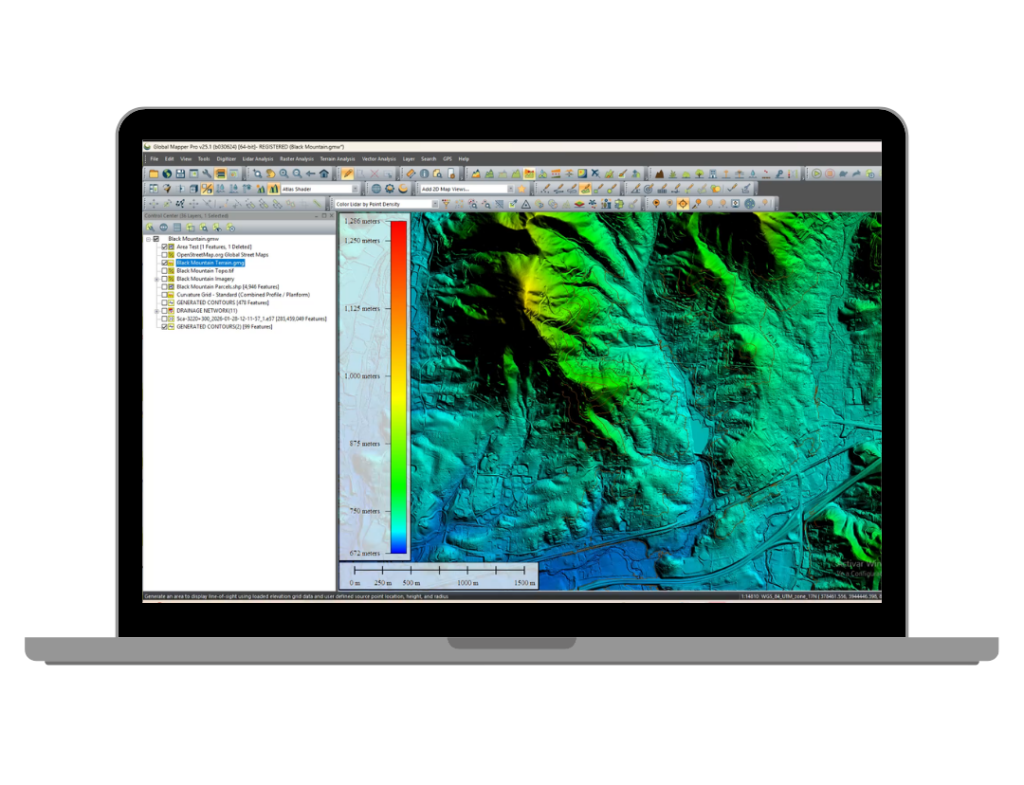This screenshot has width=1024, height=785.
Task: Click the distance scale bar on the map
Action: [x=439, y=576]
